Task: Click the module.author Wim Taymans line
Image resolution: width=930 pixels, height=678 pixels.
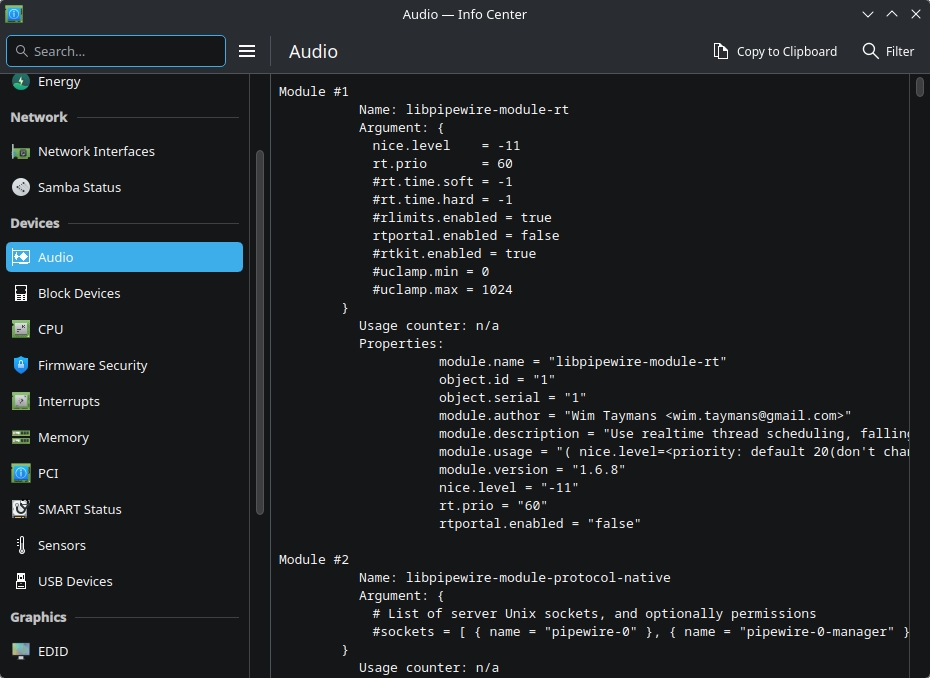Action: [645, 415]
